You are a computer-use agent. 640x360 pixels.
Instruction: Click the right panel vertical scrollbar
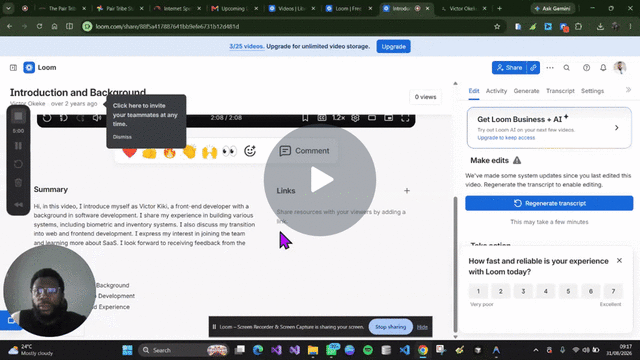click(x=456, y=264)
